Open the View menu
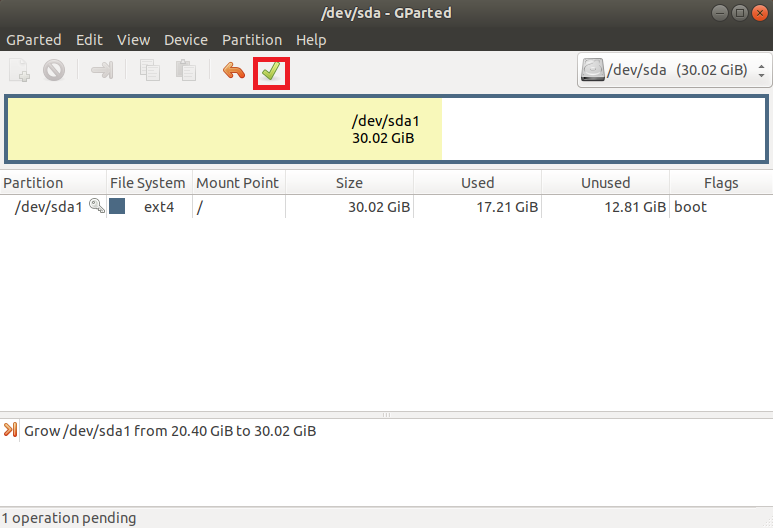 pos(133,40)
